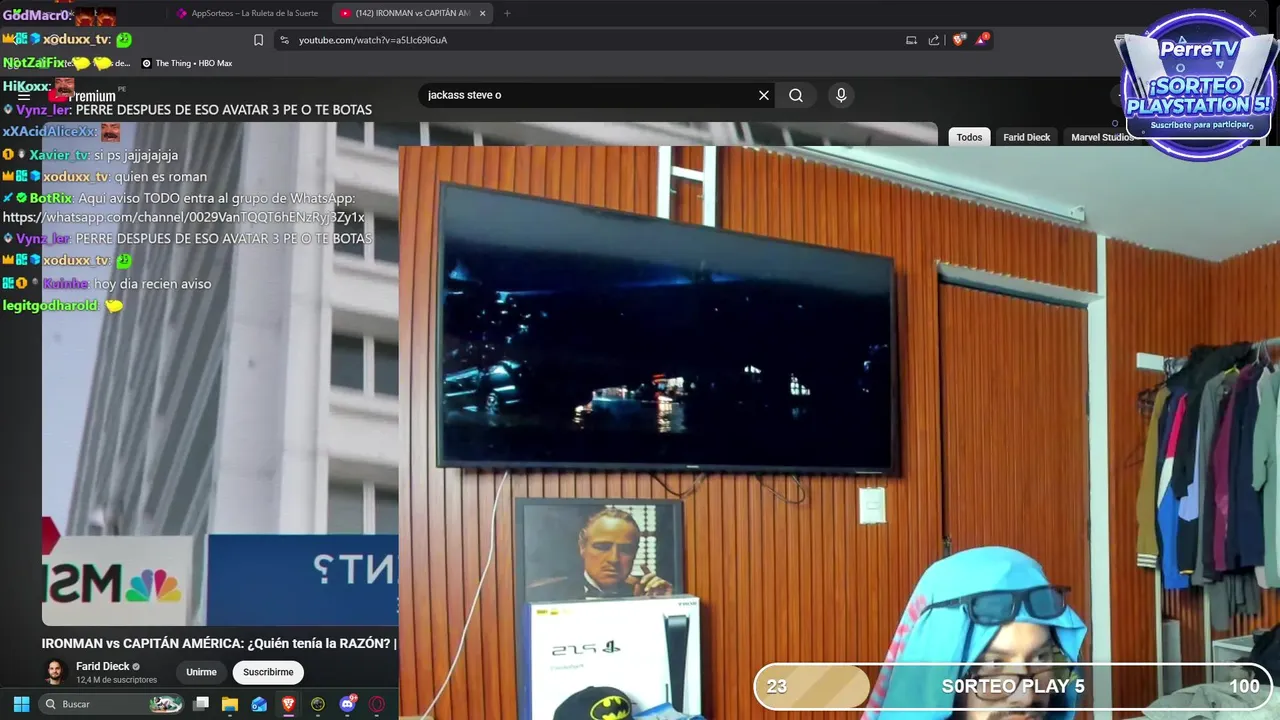
Task: Click the install/cast screen icon in the address bar
Action: [x=911, y=40]
